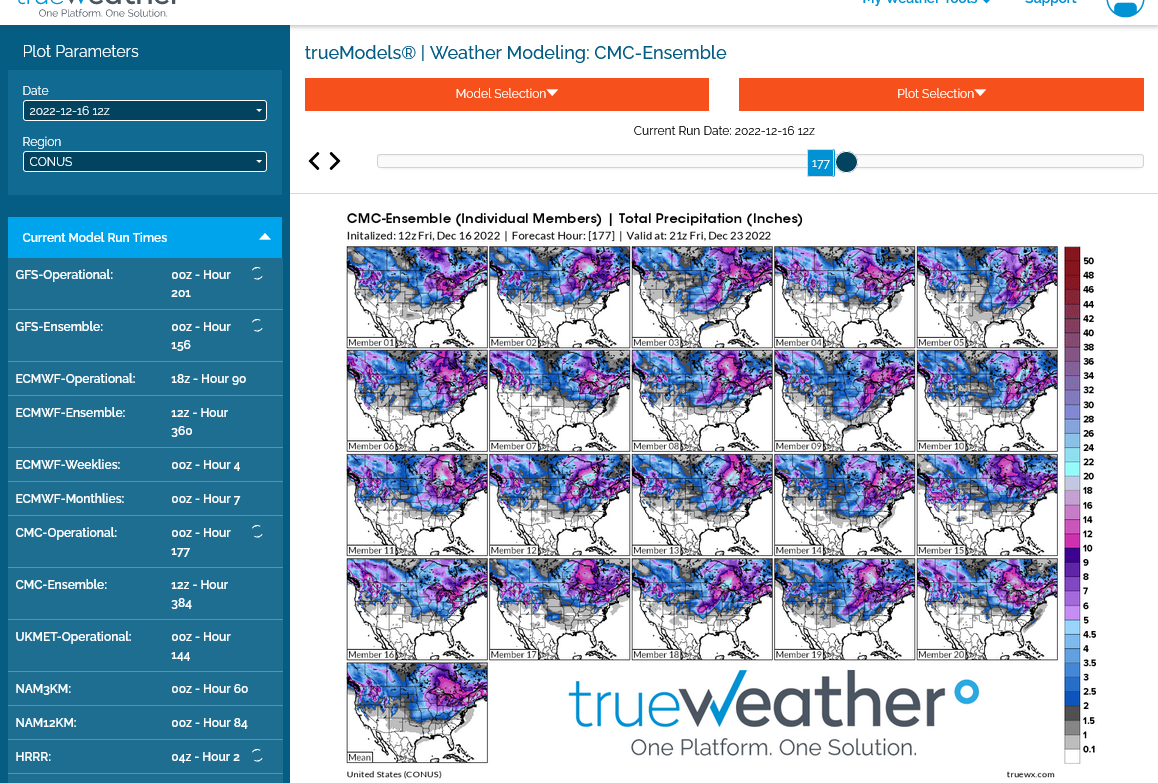
Task: Click GFS-Ensemble refresh spinner icon
Action: (257, 325)
